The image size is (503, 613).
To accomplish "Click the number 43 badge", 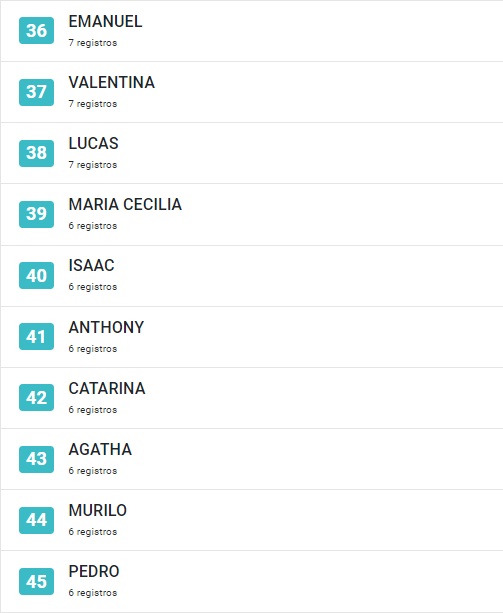I will [x=36, y=459].
